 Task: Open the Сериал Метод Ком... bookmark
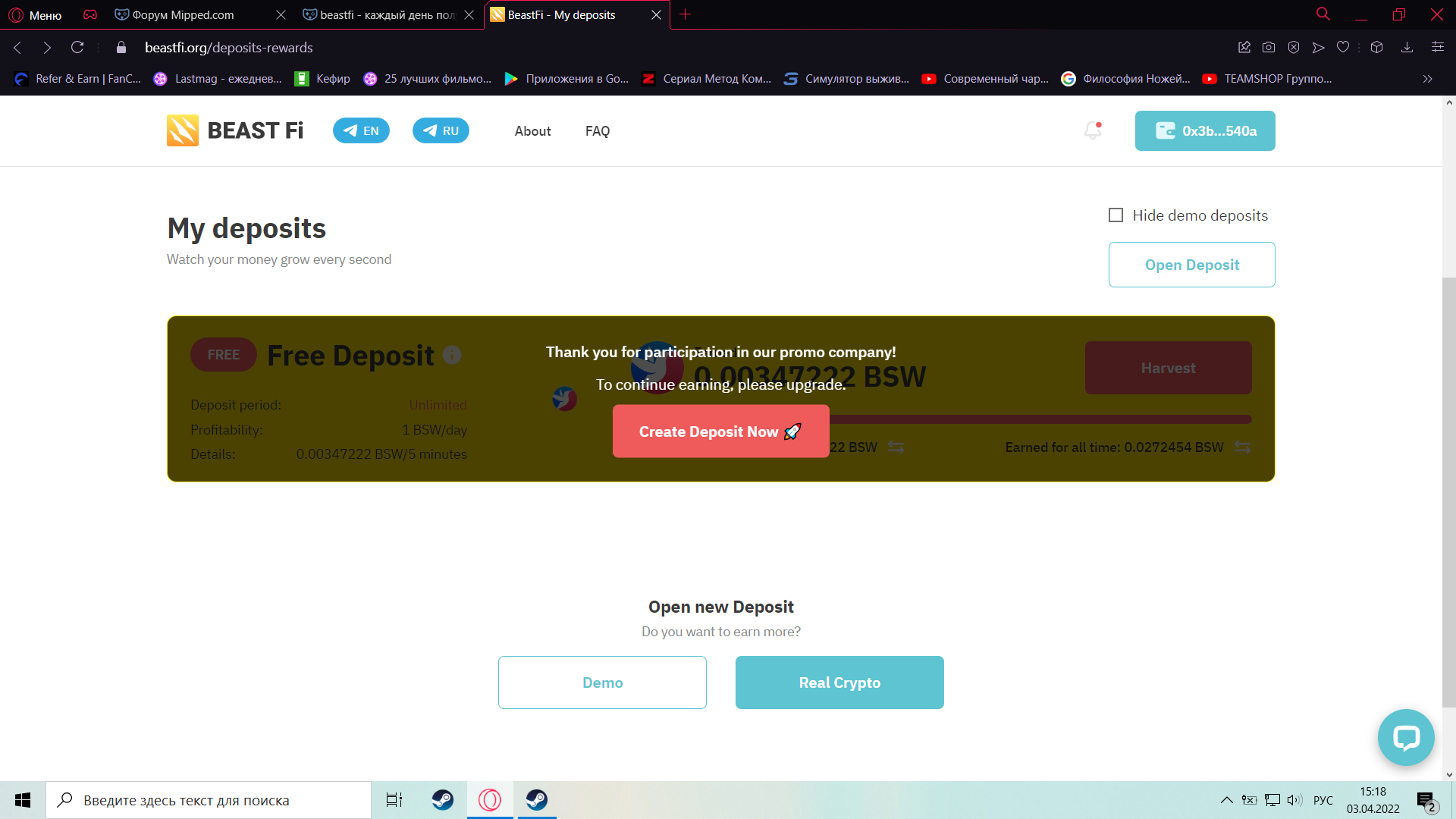[706, 79]
